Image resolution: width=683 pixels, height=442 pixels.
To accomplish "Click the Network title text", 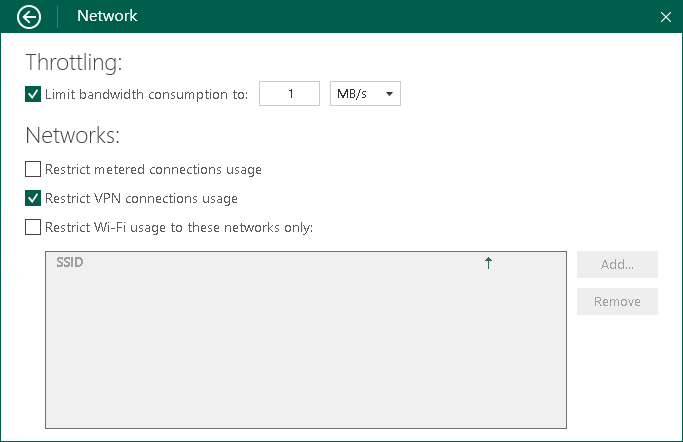I will pos(107,16).
